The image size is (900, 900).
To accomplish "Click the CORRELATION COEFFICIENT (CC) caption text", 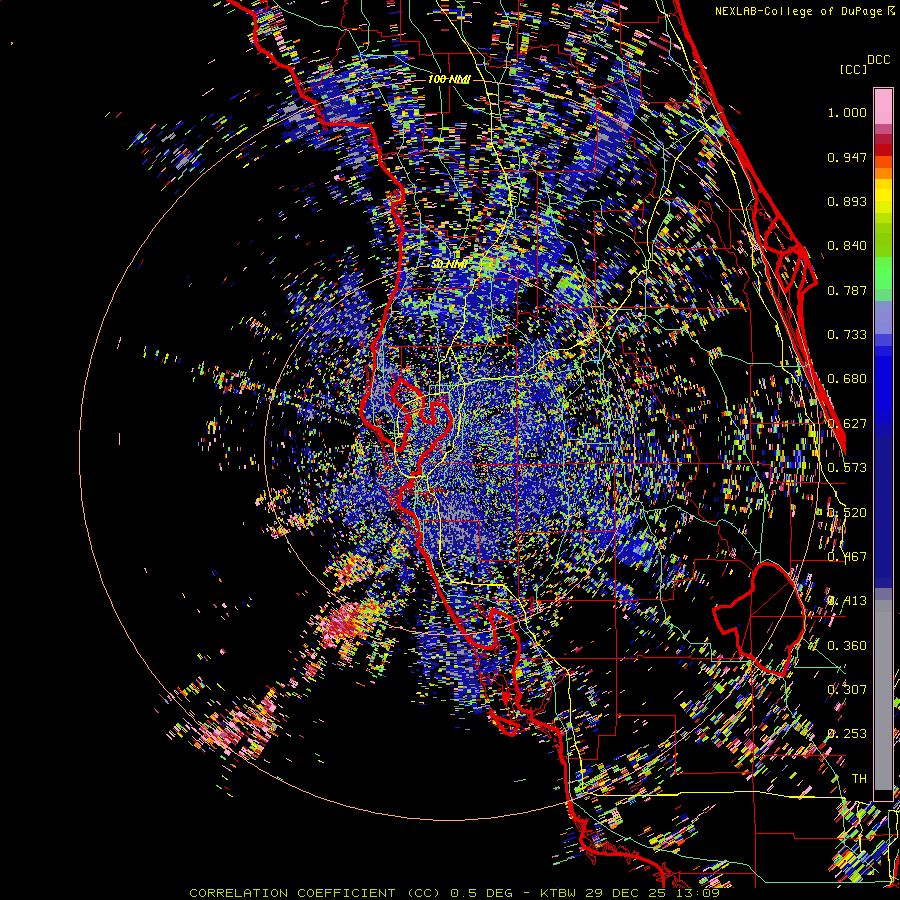I will pyautogui.click(x=315, y=893).
